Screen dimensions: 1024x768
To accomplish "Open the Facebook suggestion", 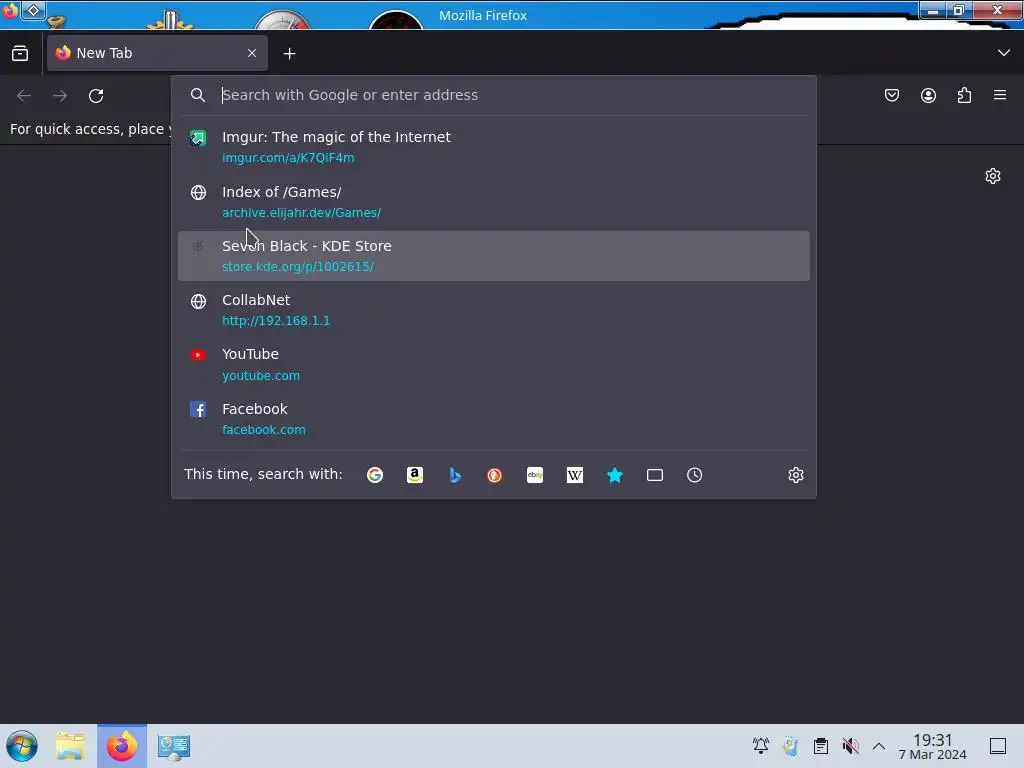I will (x=494, y=419).
